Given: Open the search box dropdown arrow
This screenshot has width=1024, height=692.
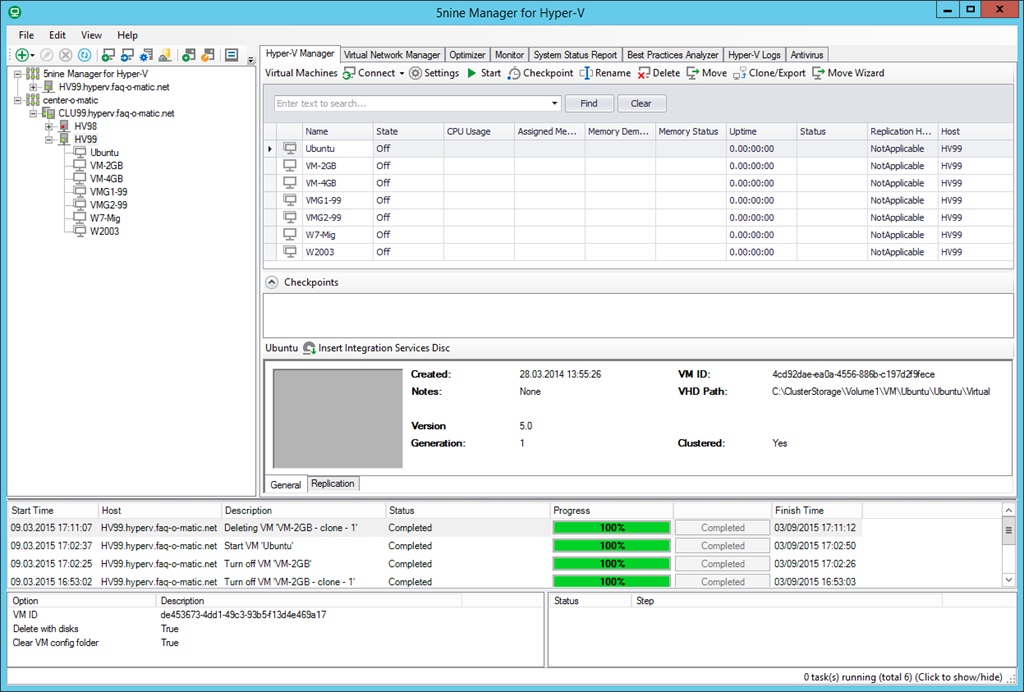Looking at the screenshot, I should tap(554, 103).
